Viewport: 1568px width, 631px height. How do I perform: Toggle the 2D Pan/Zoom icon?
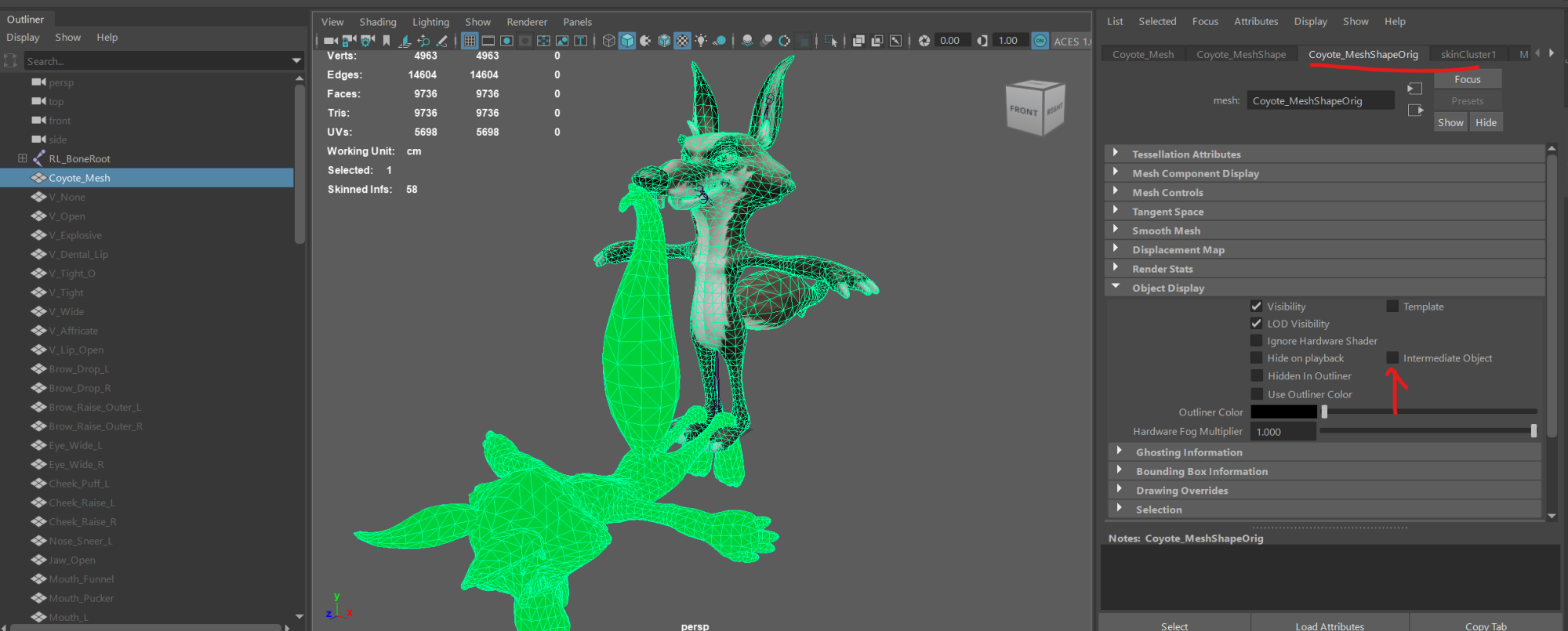coord(423,41)
